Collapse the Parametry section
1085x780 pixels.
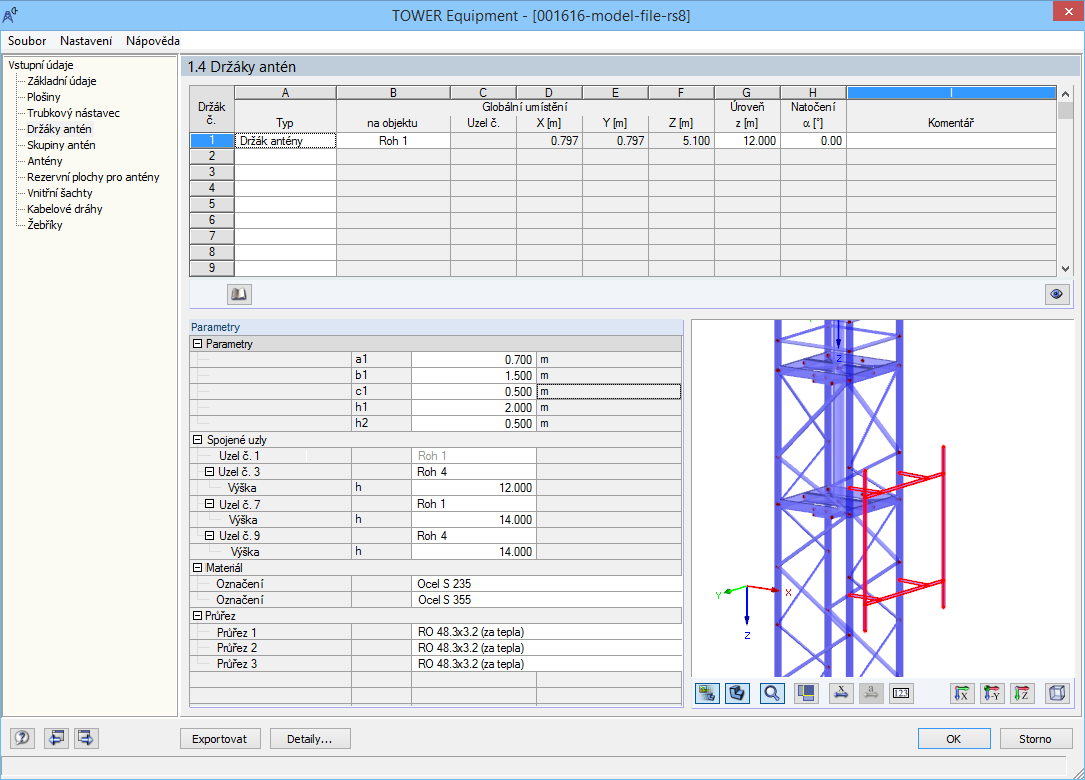coord(197,344)
